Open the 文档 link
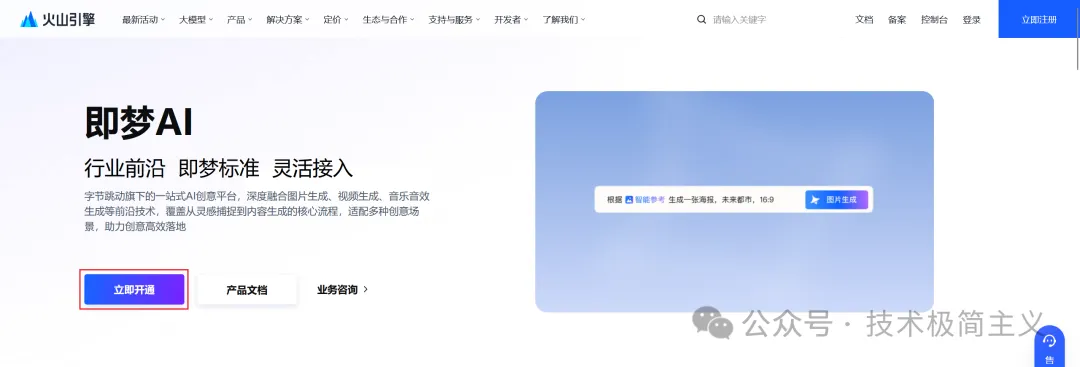The height and width of the screenshot is (367, 1080). coord(864,19)
